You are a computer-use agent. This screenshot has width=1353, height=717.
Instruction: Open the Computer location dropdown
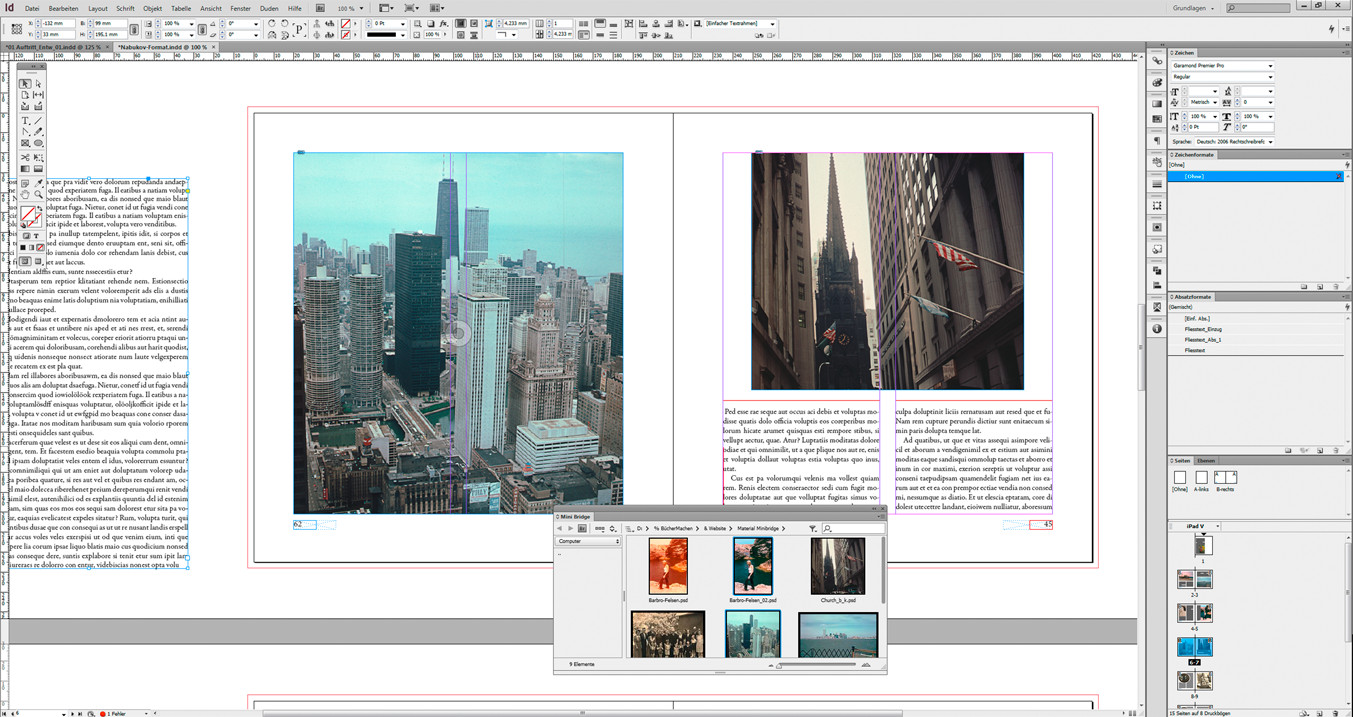(588, 541)
